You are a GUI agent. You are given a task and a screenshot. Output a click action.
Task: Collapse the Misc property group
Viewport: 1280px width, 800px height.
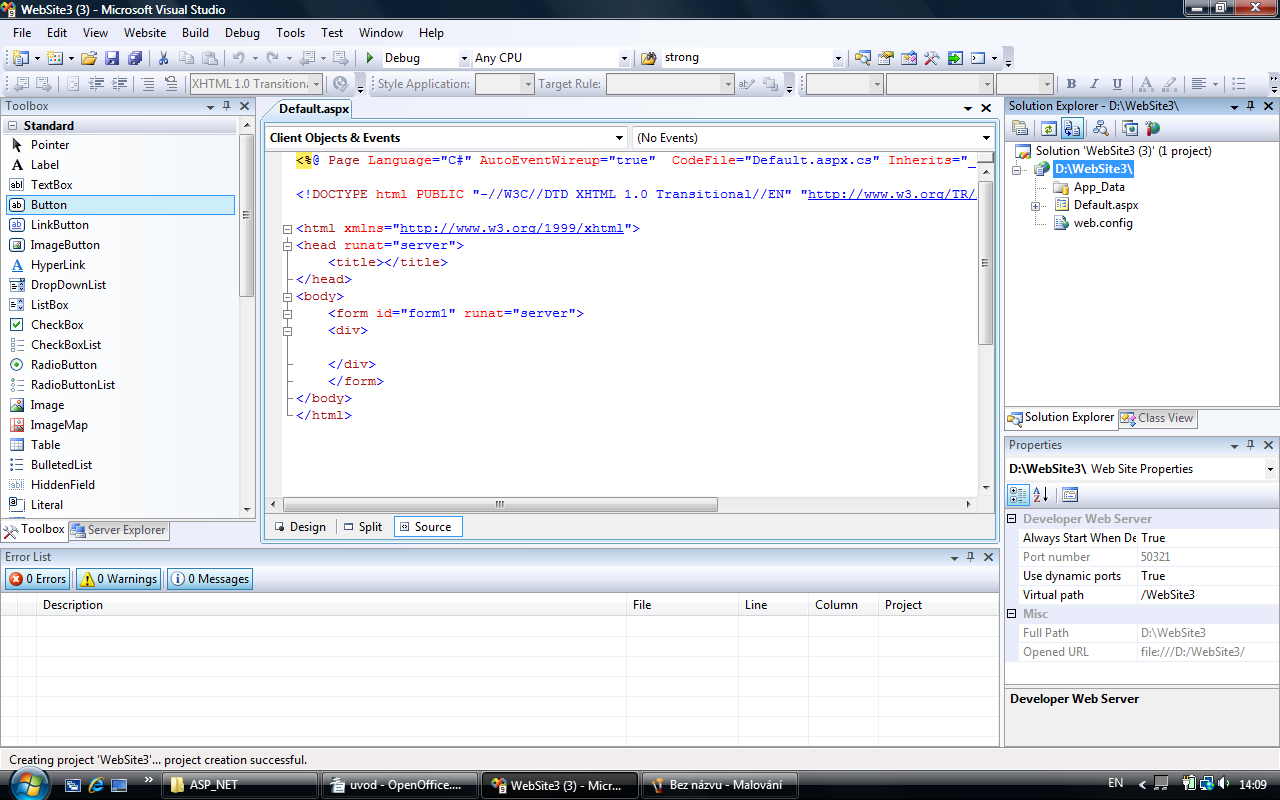pos(1011,614)
